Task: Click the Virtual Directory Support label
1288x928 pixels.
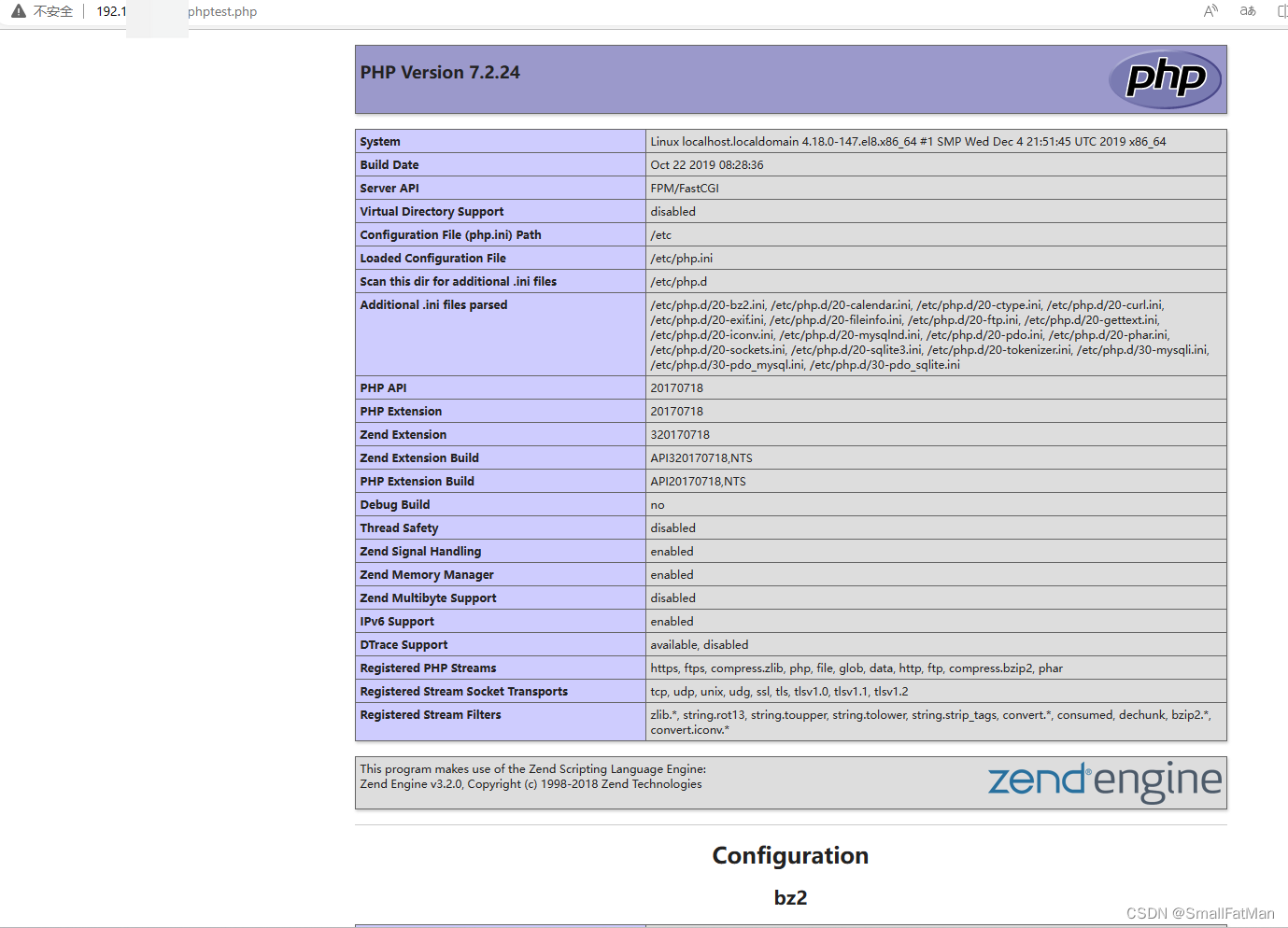Action: click(432, 211)
